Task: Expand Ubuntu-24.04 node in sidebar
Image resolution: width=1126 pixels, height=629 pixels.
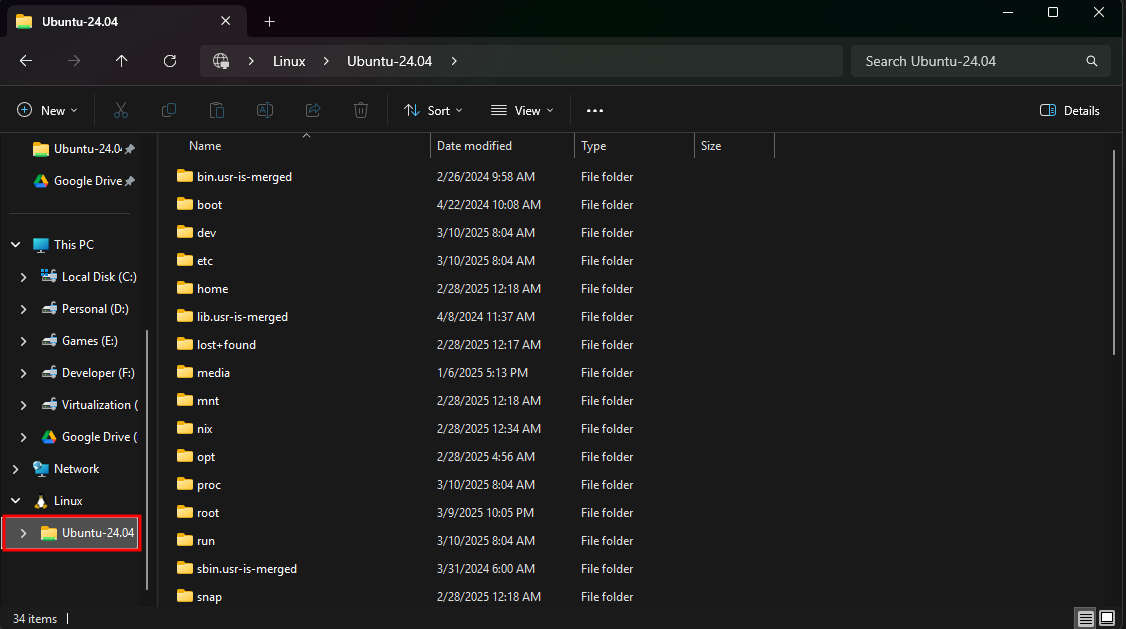Action: point(24,533)
